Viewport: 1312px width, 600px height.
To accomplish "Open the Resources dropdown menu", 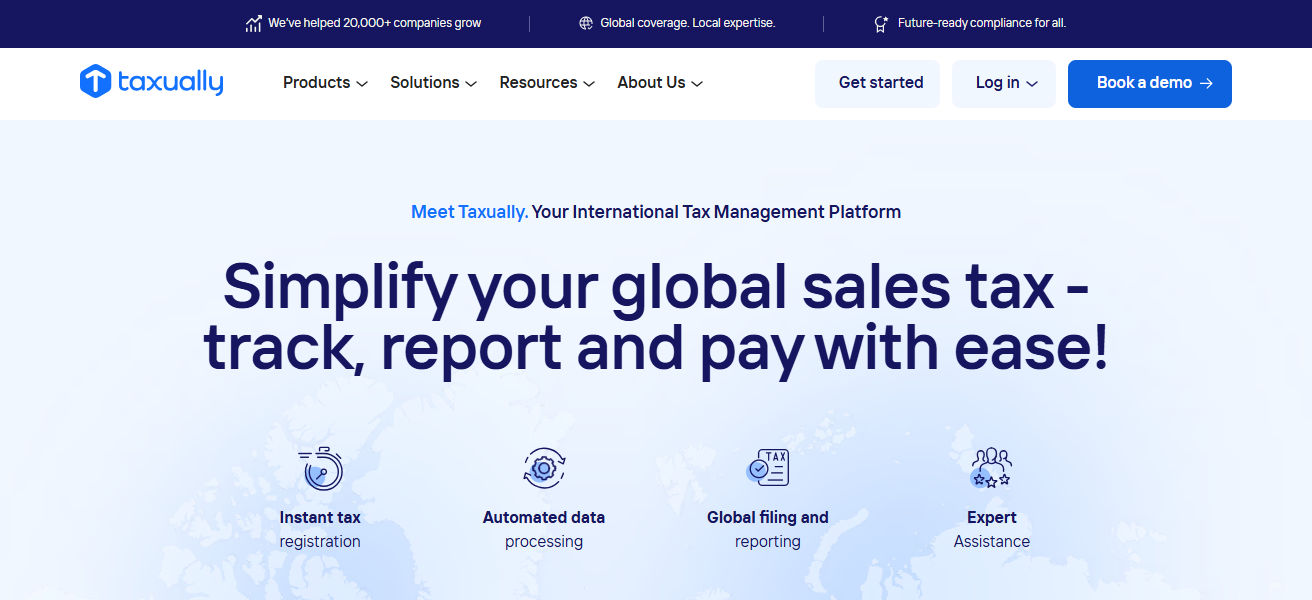I will pyautogui.click(x=547, y=83).
